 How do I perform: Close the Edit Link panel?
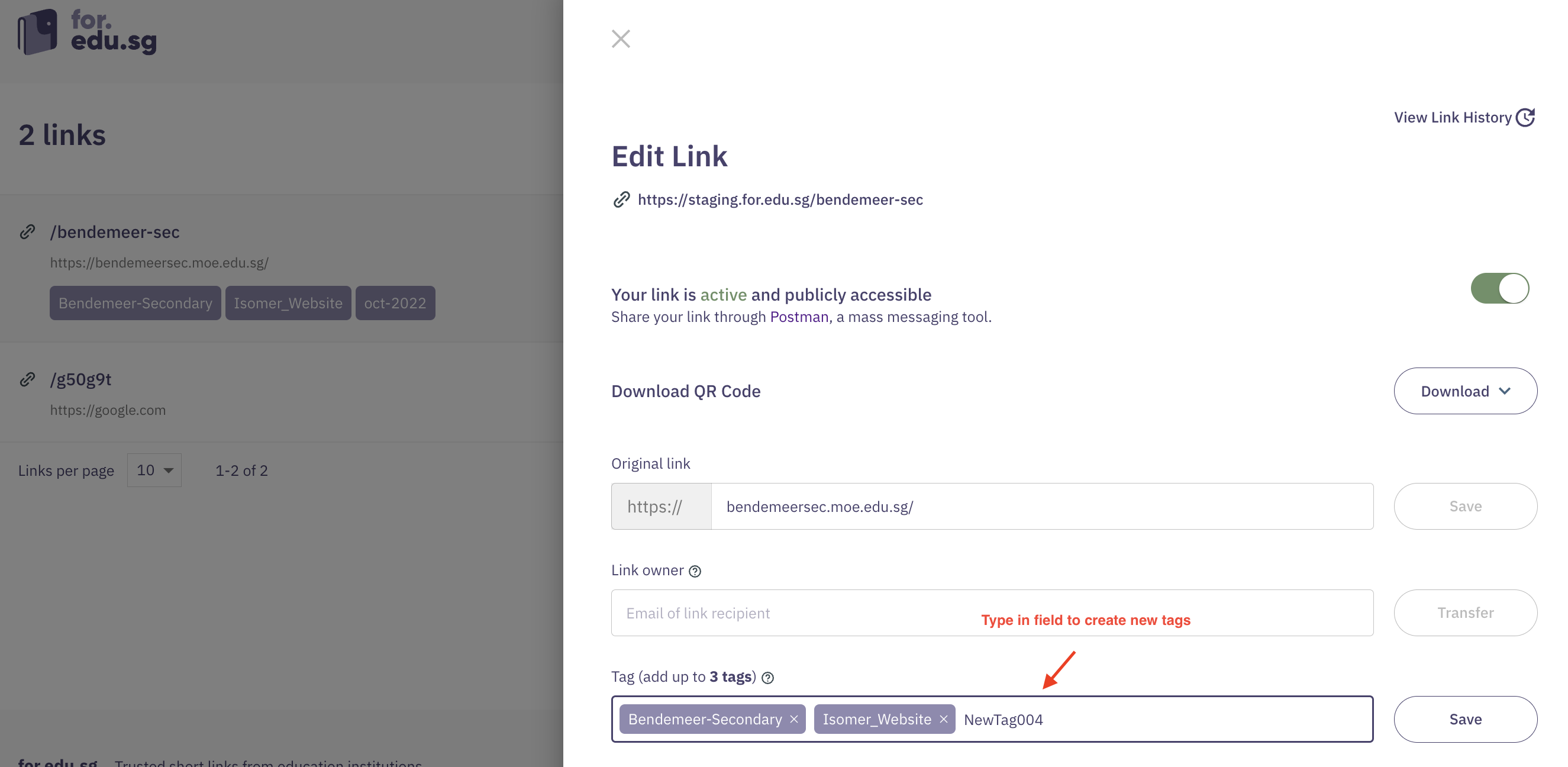pos(620,39)
